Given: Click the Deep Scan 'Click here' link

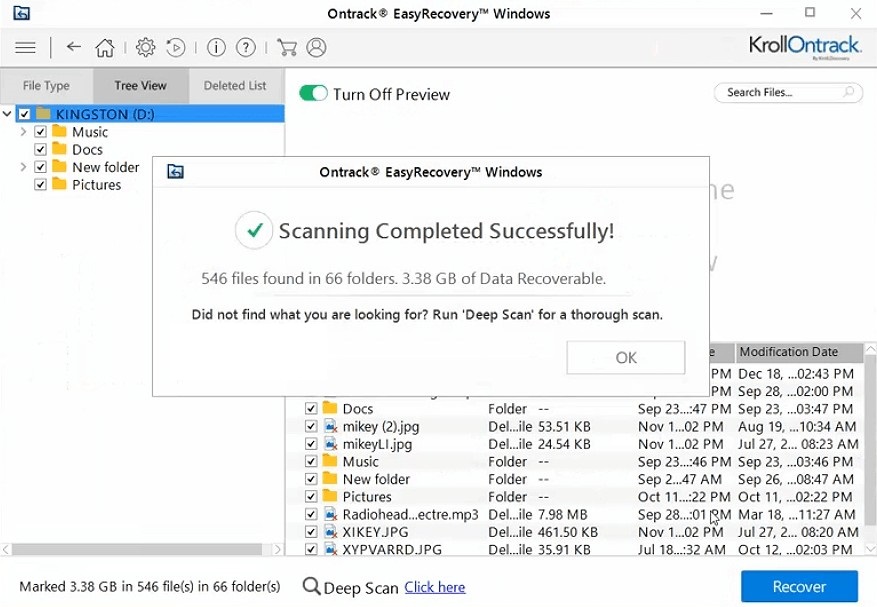Looking at the screenshot, I should point(435,587).
